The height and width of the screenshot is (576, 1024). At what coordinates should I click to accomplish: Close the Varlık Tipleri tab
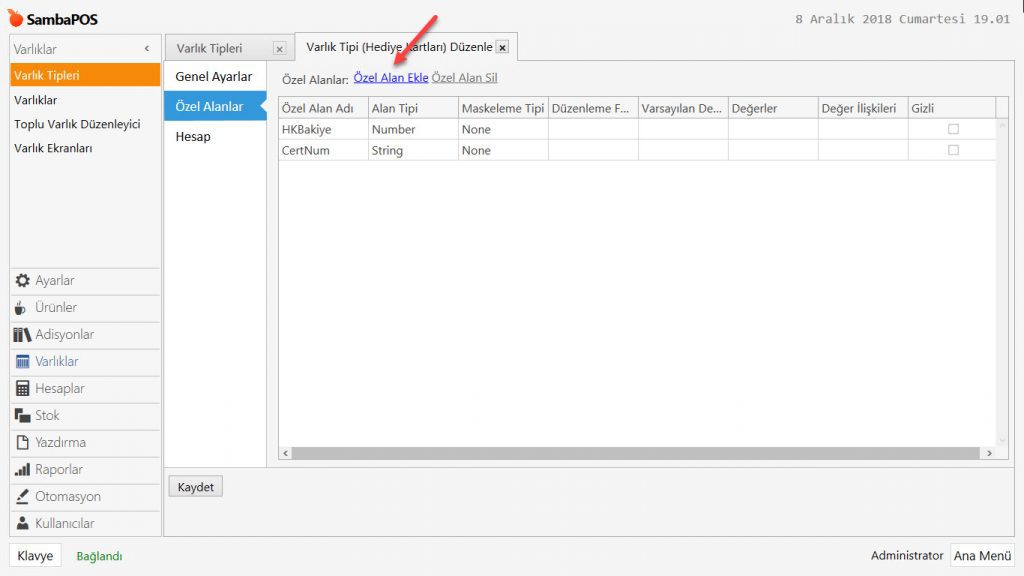[279, 48]
